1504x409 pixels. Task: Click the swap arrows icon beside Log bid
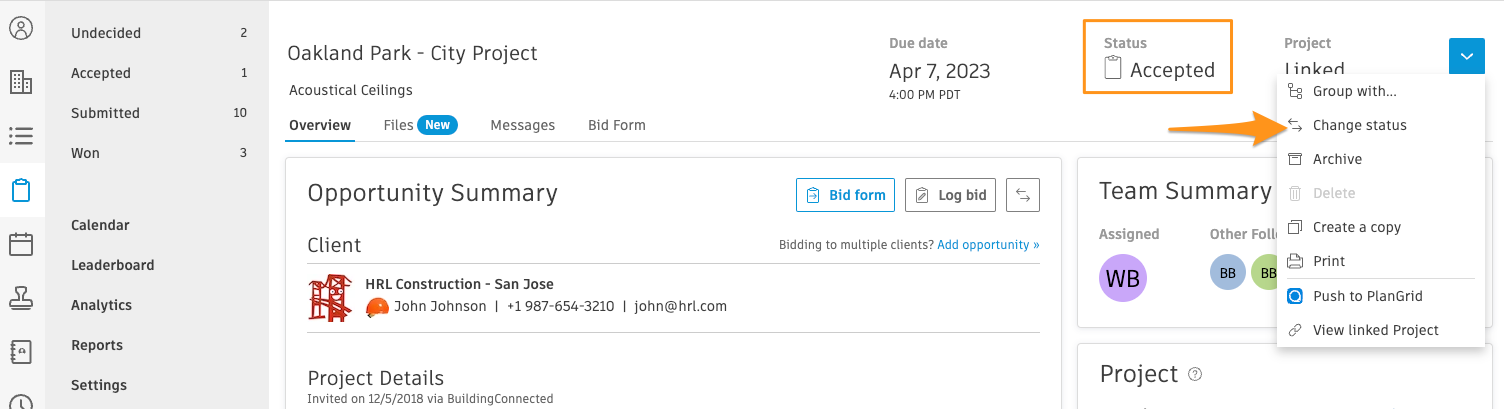(1023, 195)
